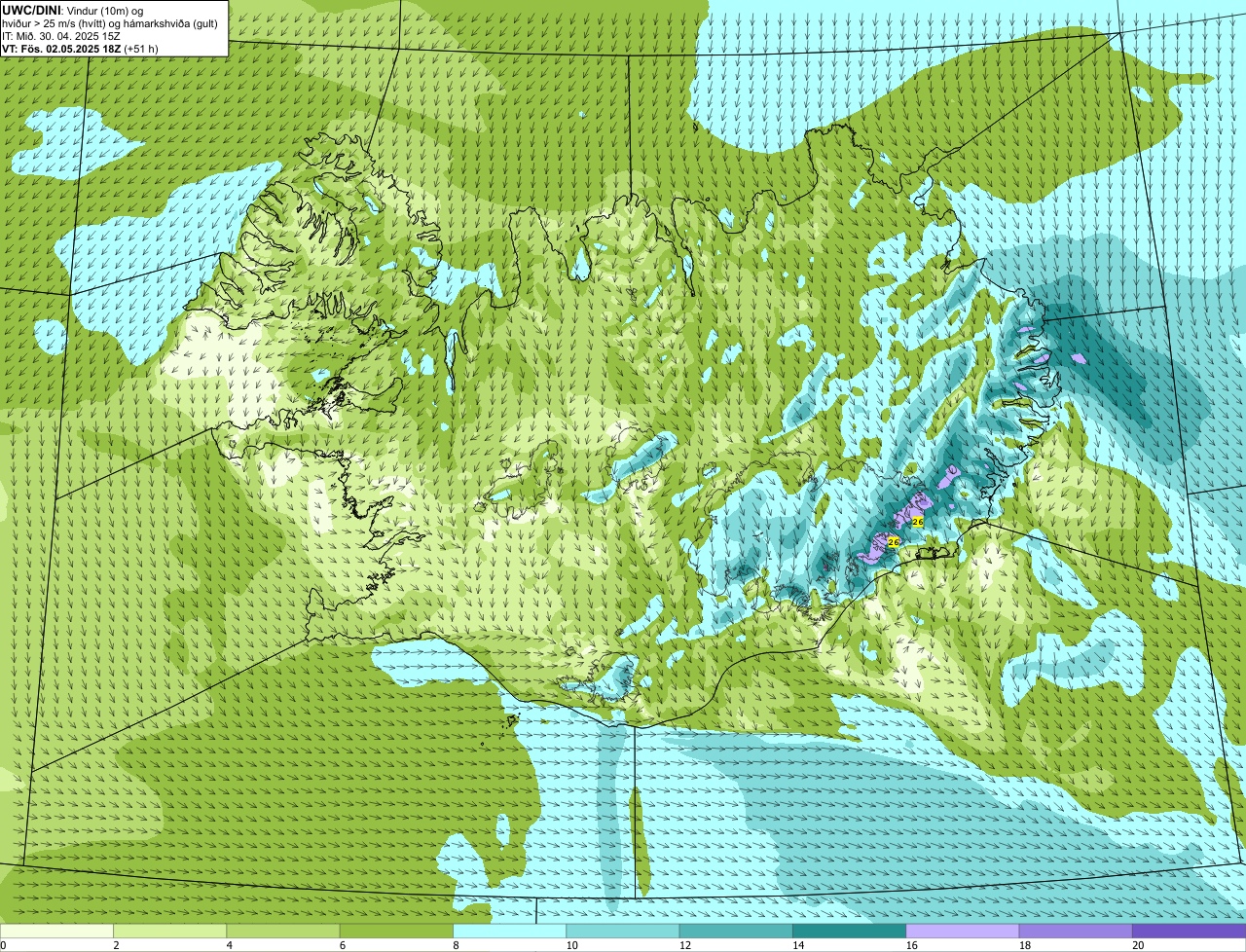Click the 'UWC/DINI: Vindur (10m) og' title line
Image resolution: width=1246 pixels, height=952 pixels.
(x=72, y=10)
